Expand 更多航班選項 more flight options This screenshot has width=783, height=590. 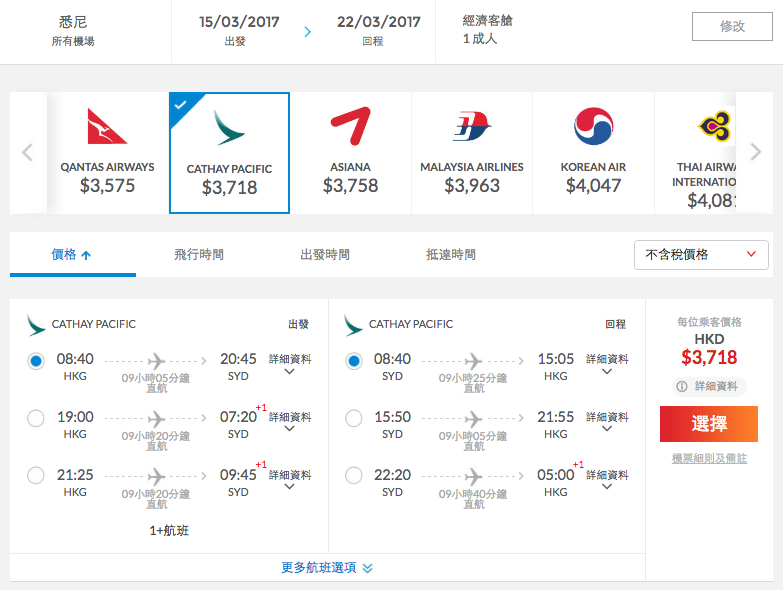point(327,568)
